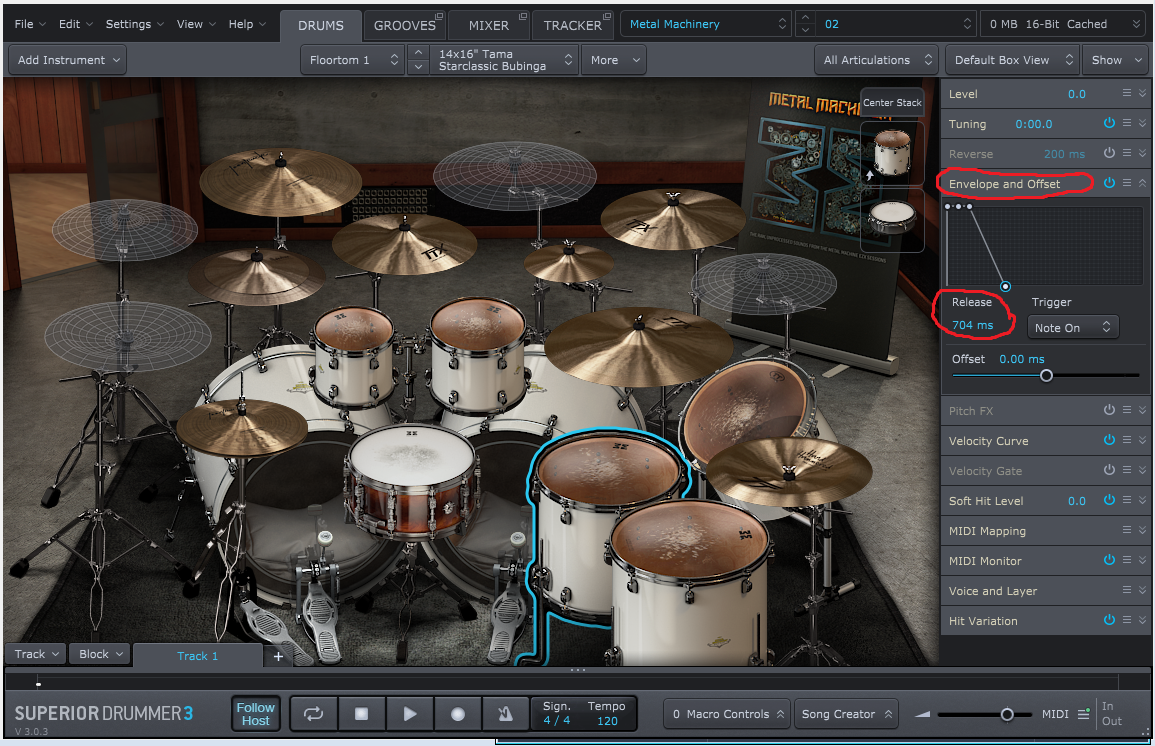Screen dimensions: 1155x746
Task: Open the All Articulations dropdown
Action: [x=878, y=60]
